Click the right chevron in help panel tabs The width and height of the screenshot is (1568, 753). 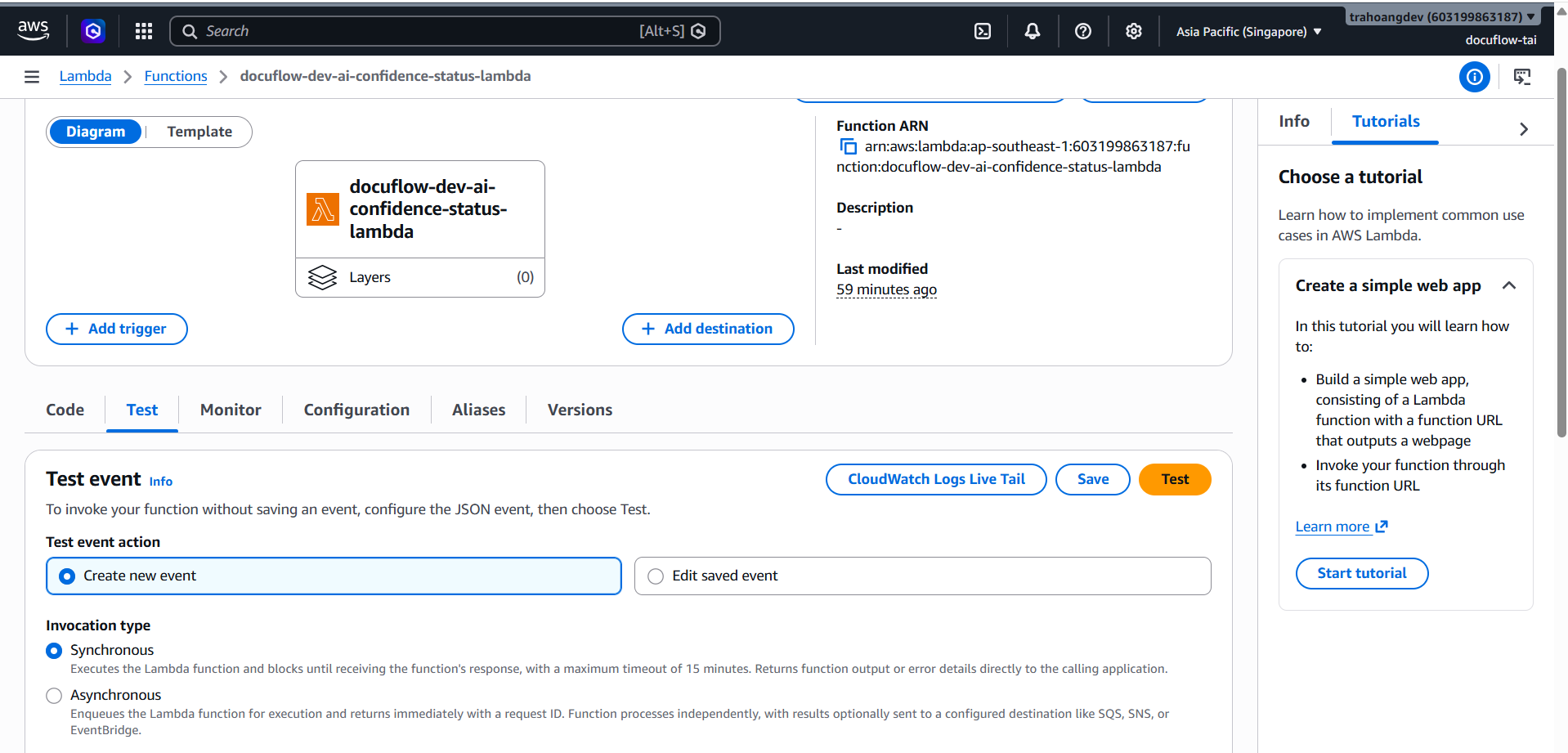click(1524, 129)
